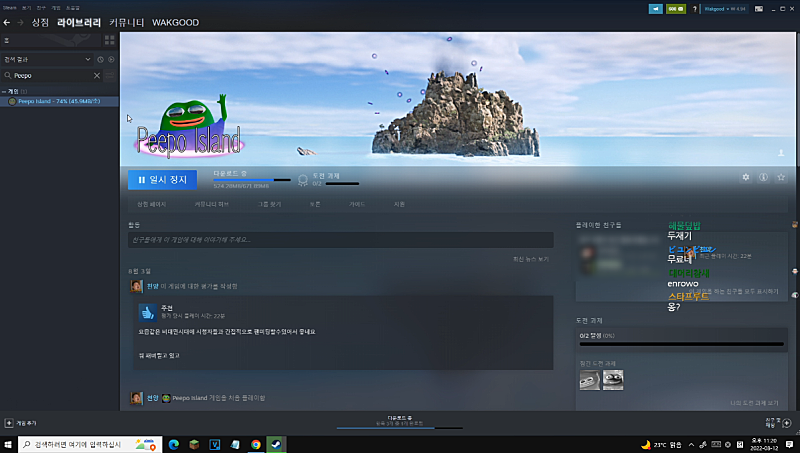Click the friends profile icon on banner

point(781,153)
